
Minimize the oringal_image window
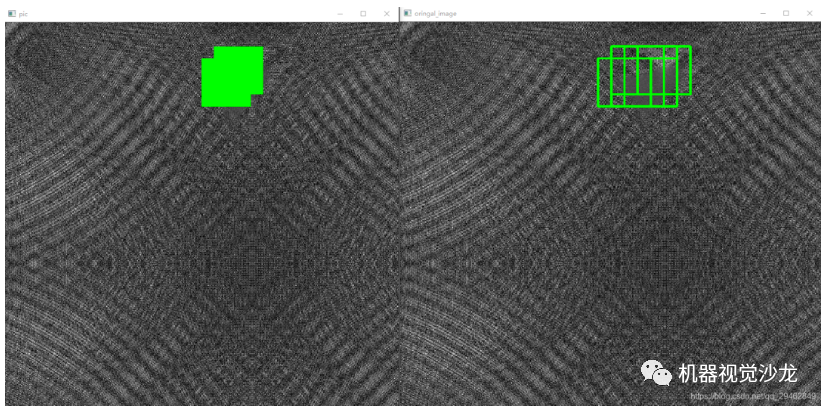click(763, 14)
